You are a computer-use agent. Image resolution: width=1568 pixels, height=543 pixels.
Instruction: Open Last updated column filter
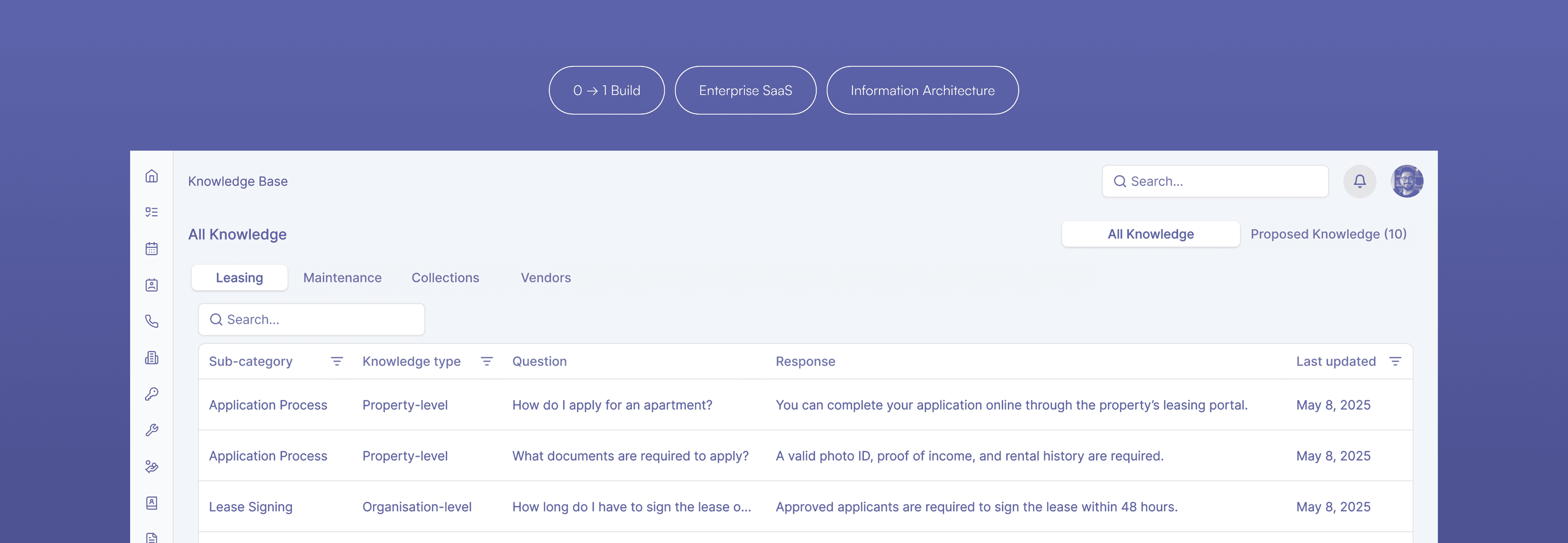1395,361
